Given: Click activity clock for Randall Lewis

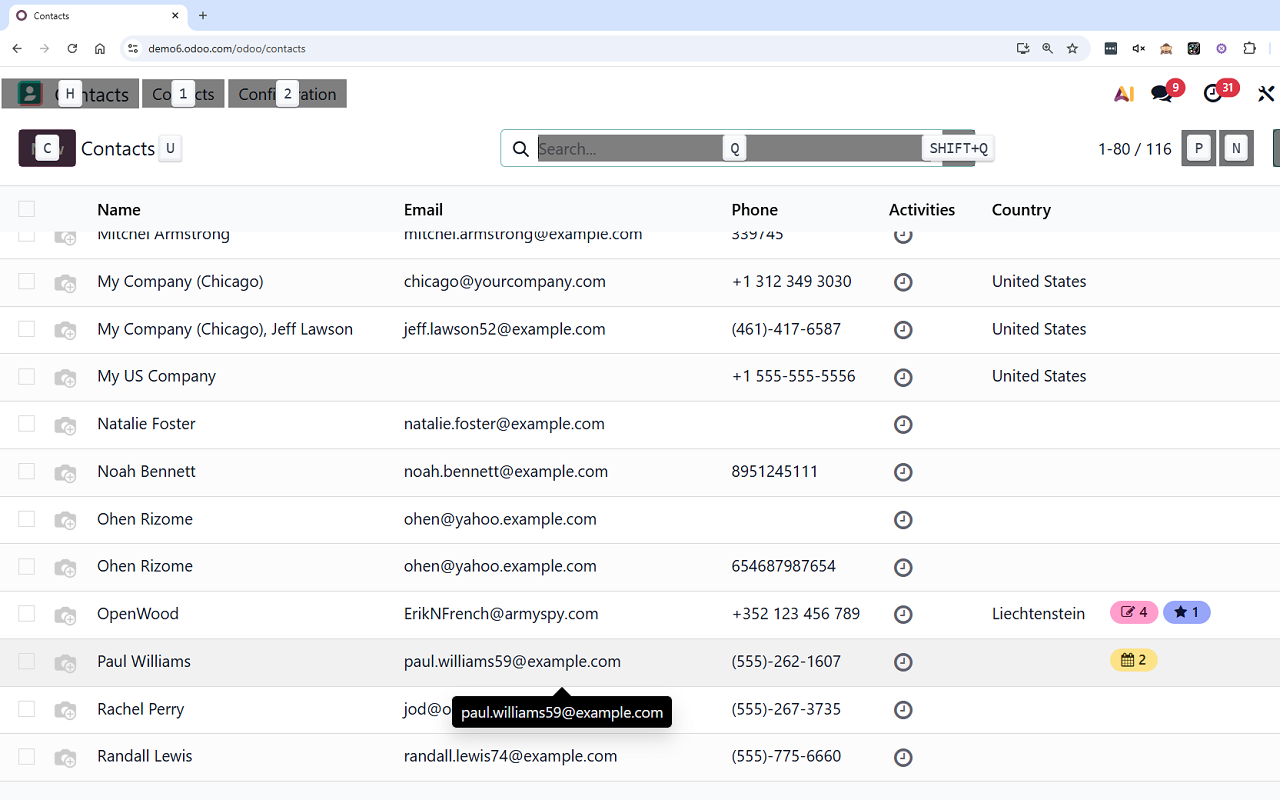Looking at the screenshot, I should click(x=903, y=757).
